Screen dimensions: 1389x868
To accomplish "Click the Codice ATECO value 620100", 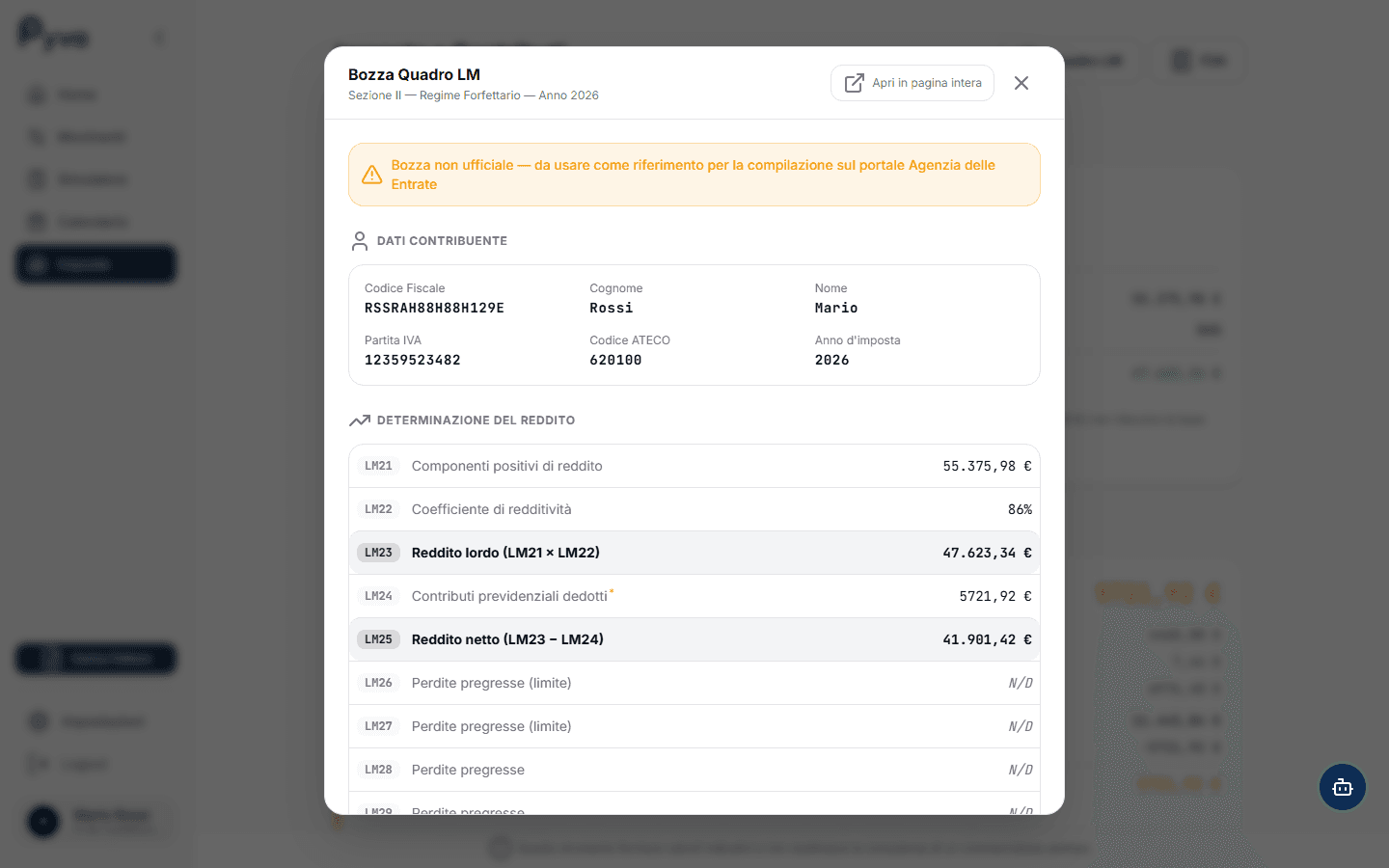I will pyautogui.click(x=615, y=360).
